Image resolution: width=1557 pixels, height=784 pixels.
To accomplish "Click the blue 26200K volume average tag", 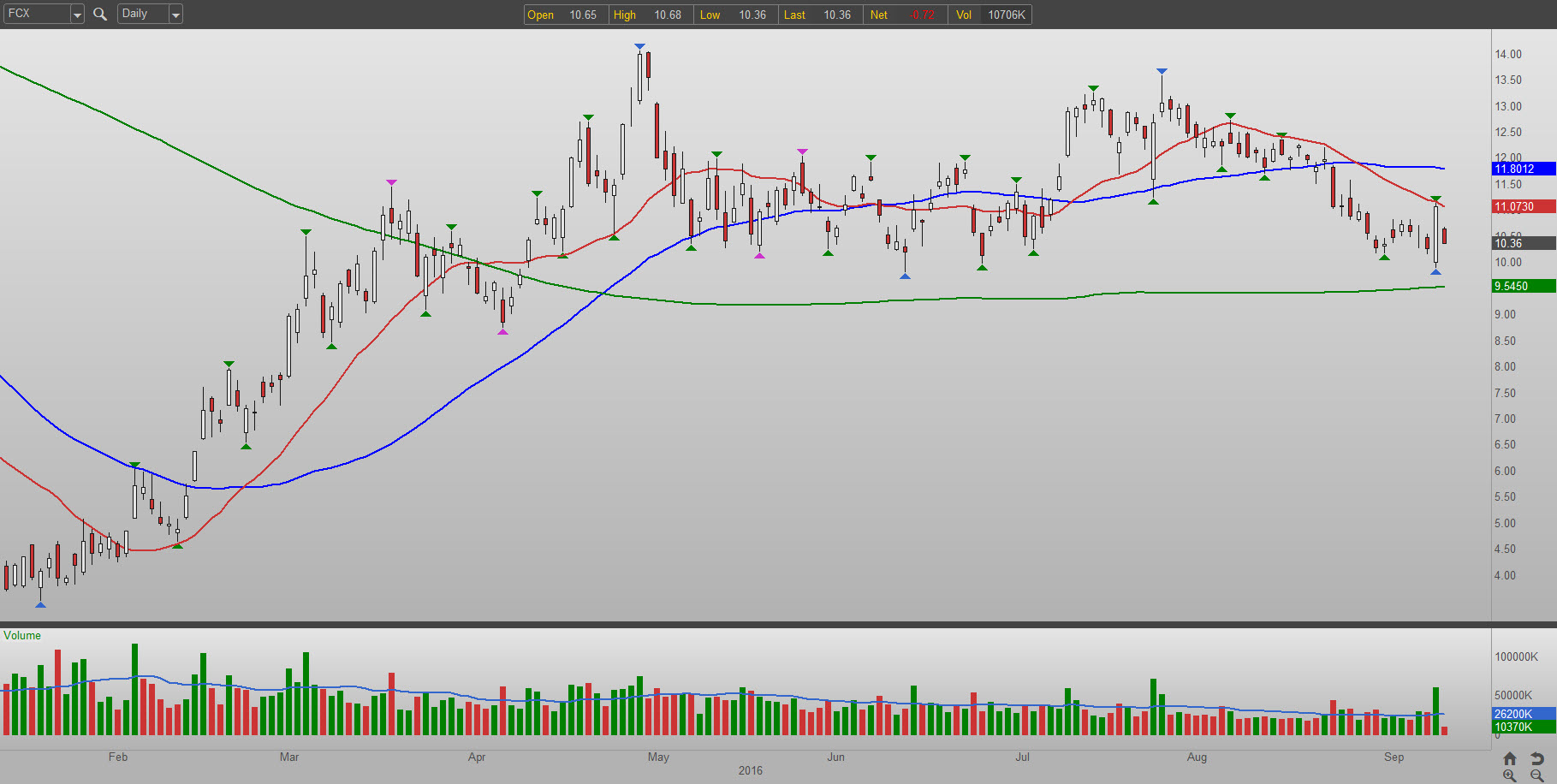I will click(1523, 714).
